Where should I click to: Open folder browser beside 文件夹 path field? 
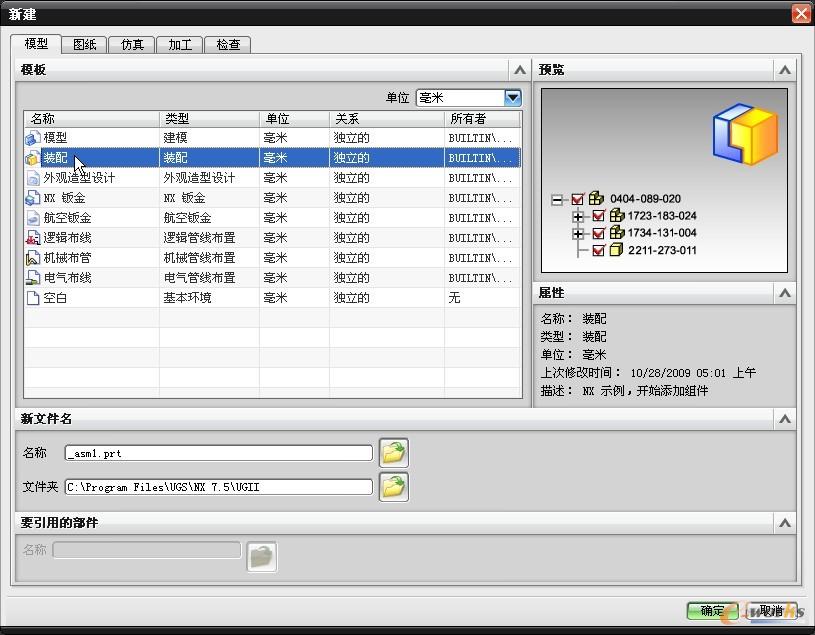394,487
